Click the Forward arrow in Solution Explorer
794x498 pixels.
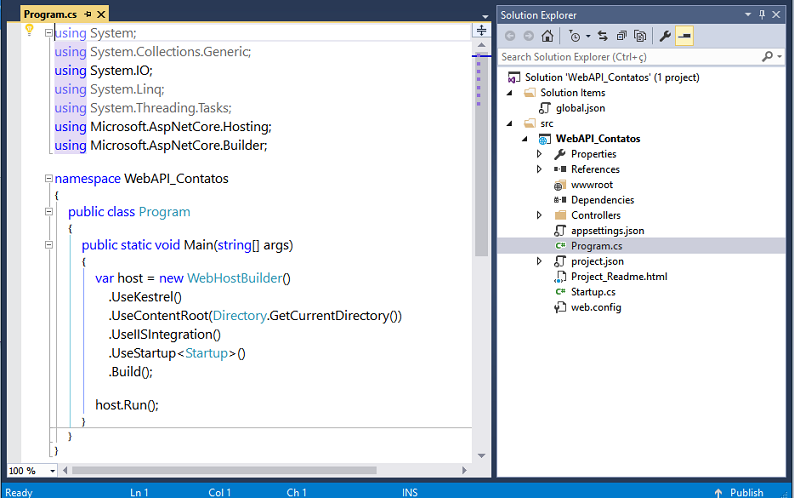pos(528,36)
